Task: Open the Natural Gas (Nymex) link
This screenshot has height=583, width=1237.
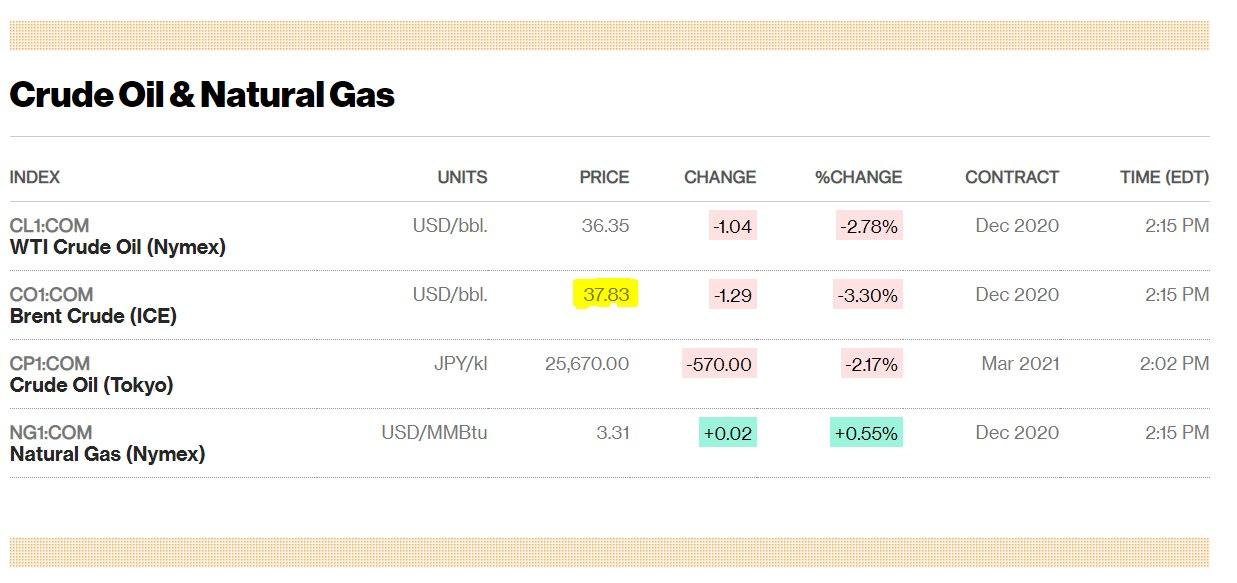Action: tap(107, 454)
